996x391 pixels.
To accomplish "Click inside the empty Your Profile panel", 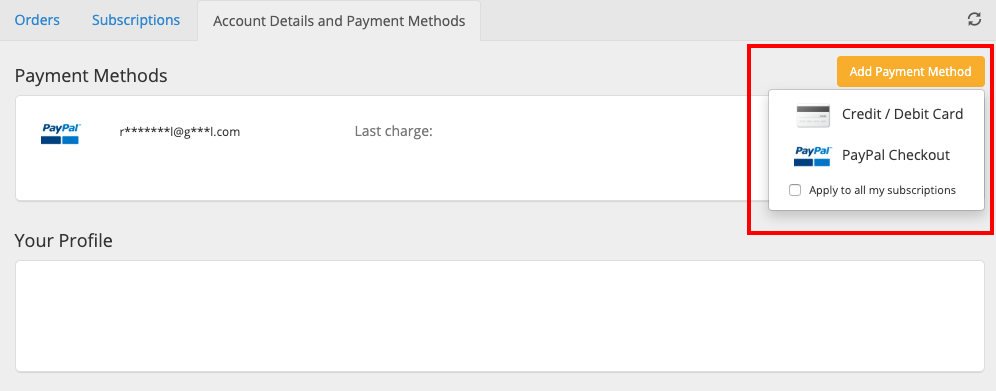I will 500,316.
